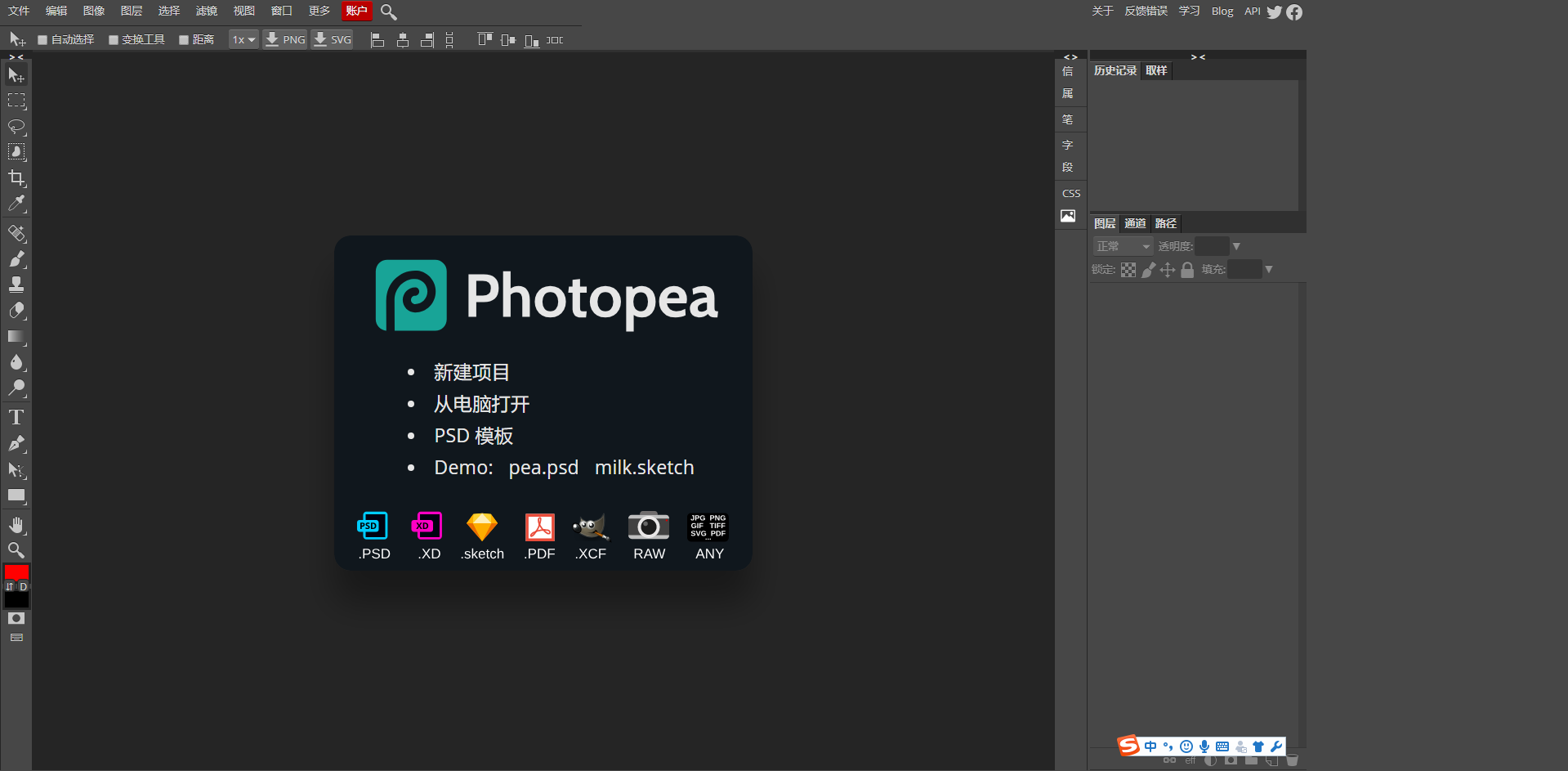The image size is (1568, 771).
Task: Select the Hand tool
Action: coord(16,525)
